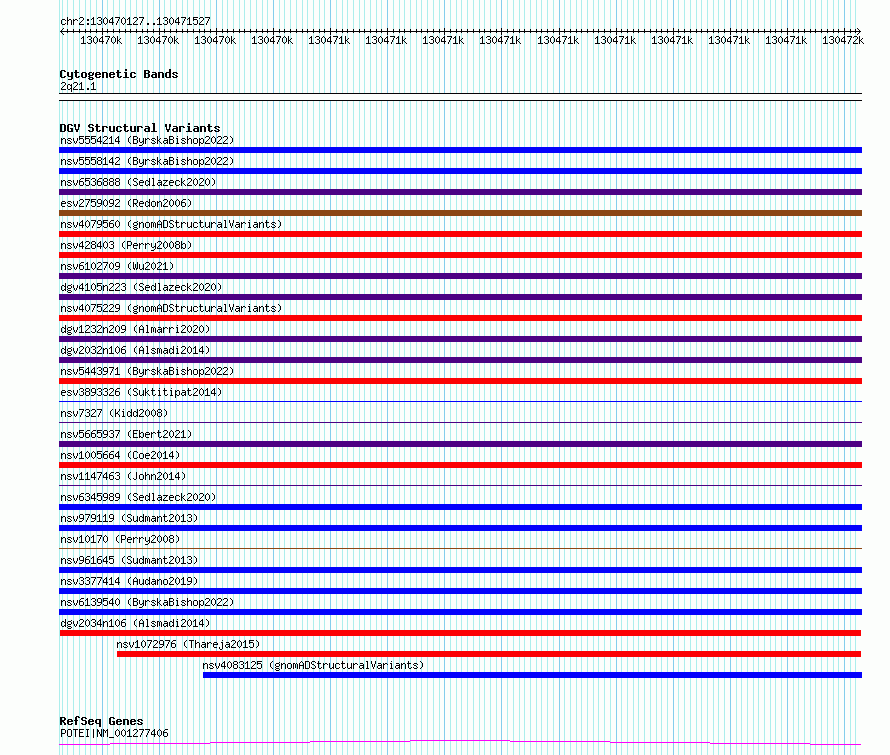Open variant nsv979119 (Sudmant2013)

[129, 518]
